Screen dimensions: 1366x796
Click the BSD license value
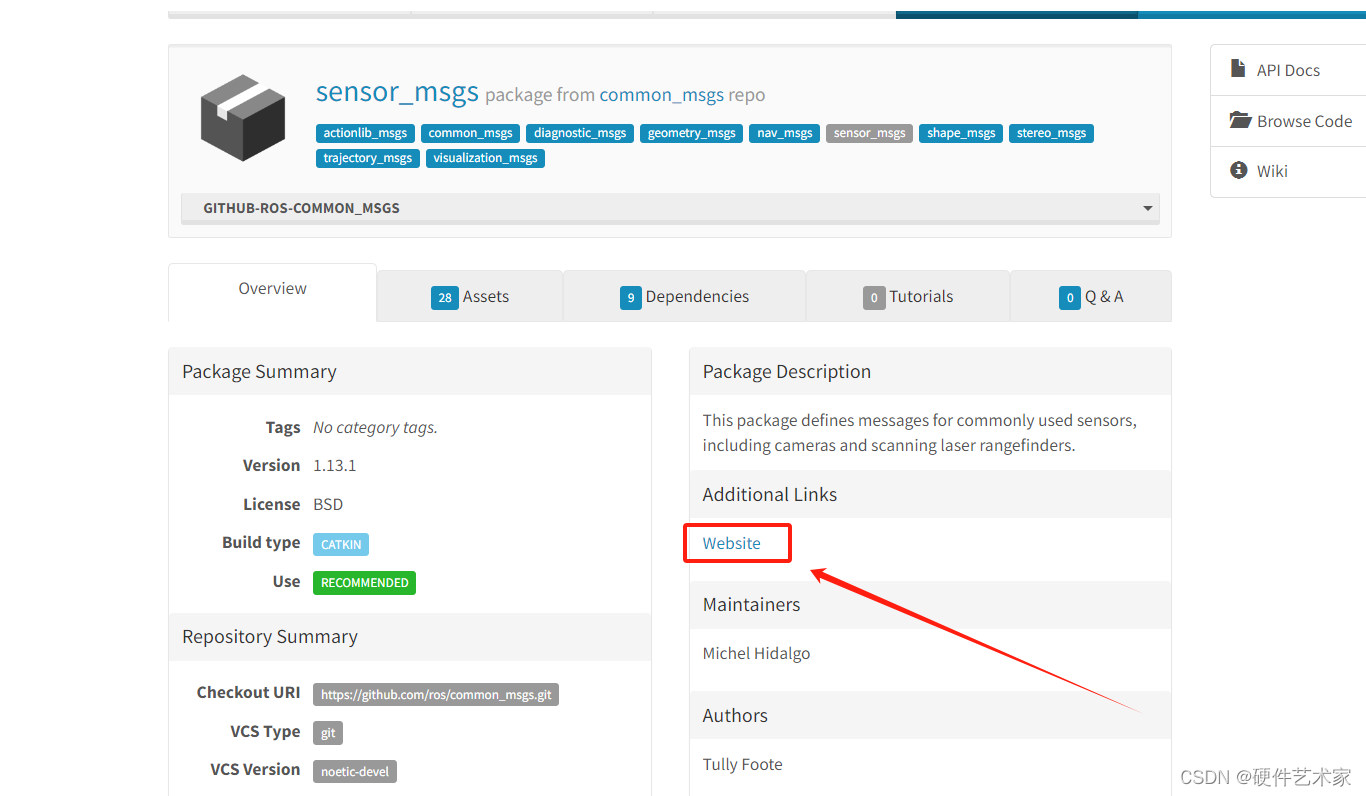[328, 504]
